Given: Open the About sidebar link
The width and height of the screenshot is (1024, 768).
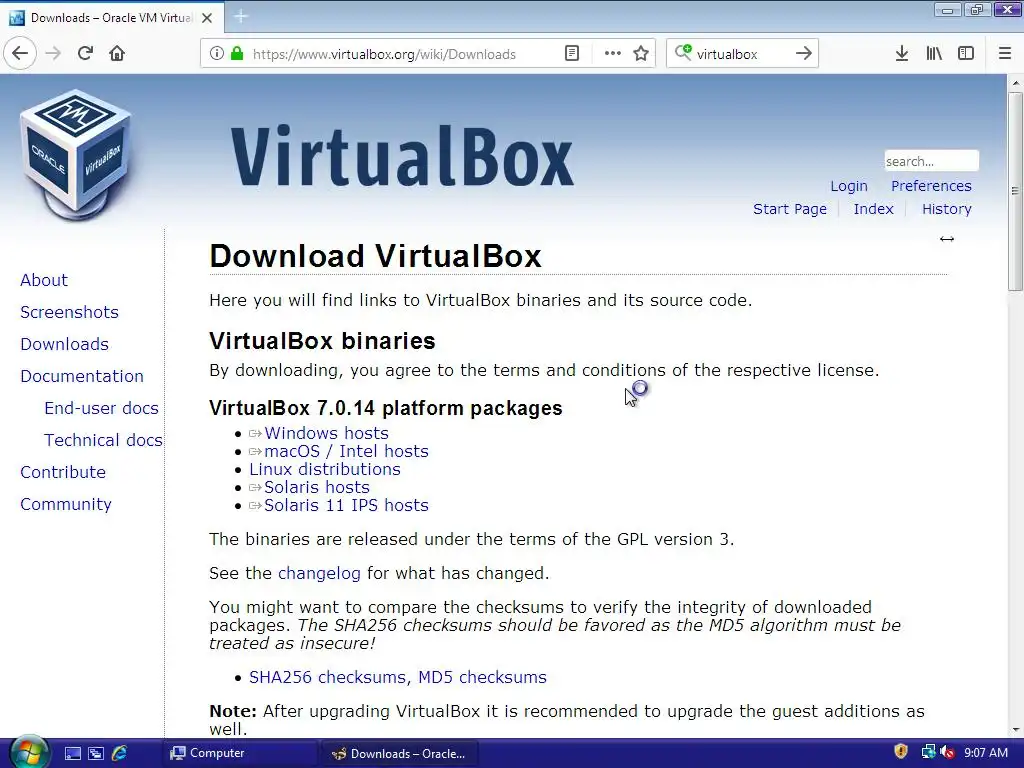Looking at the screenshot, I should (44, 280).
